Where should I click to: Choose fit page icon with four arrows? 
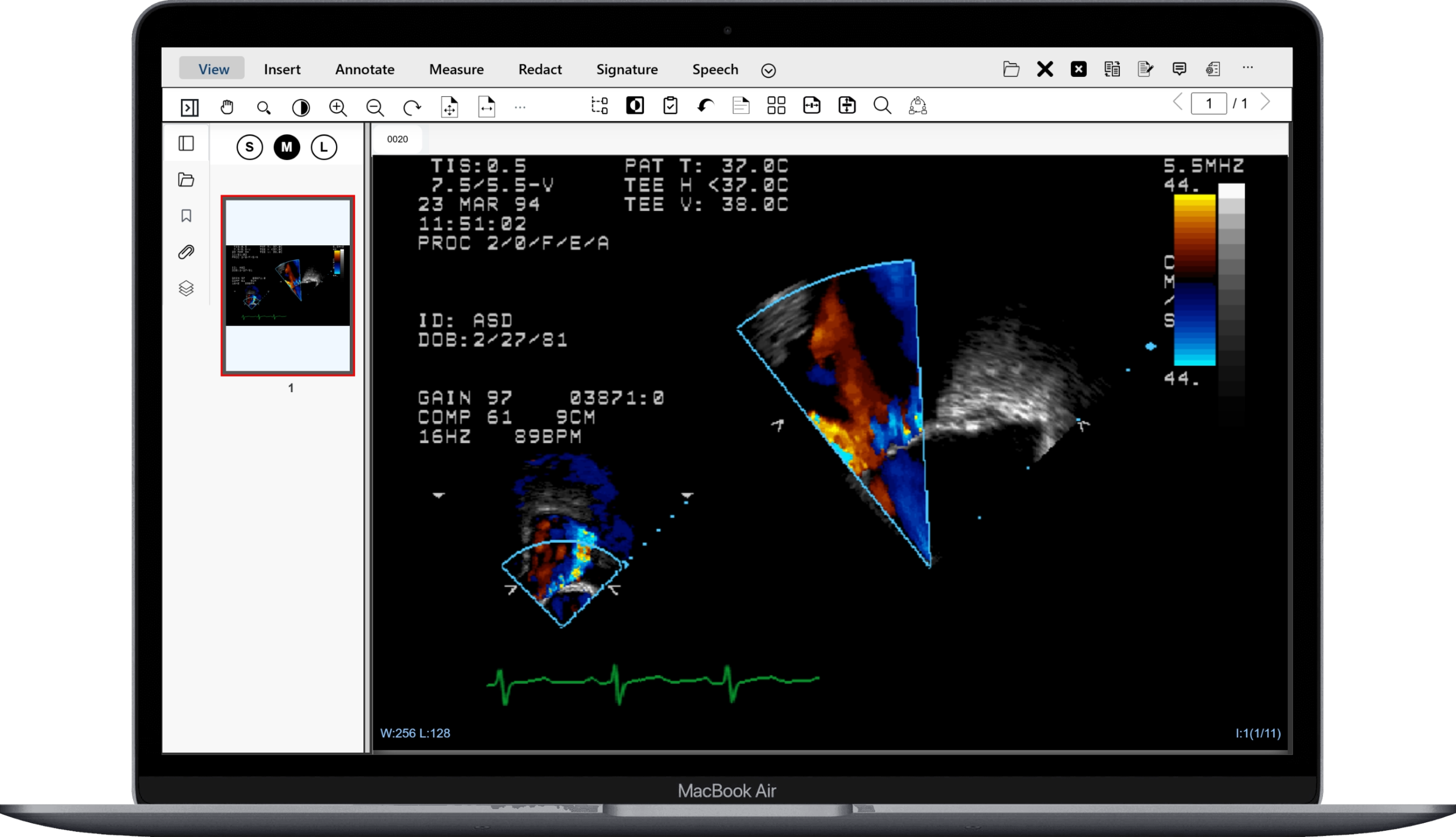[449, 107]
